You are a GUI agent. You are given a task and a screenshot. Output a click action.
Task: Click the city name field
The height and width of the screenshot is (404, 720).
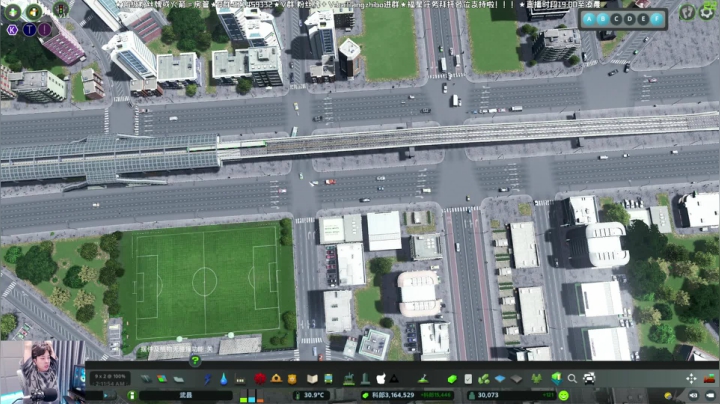(186, 395)
